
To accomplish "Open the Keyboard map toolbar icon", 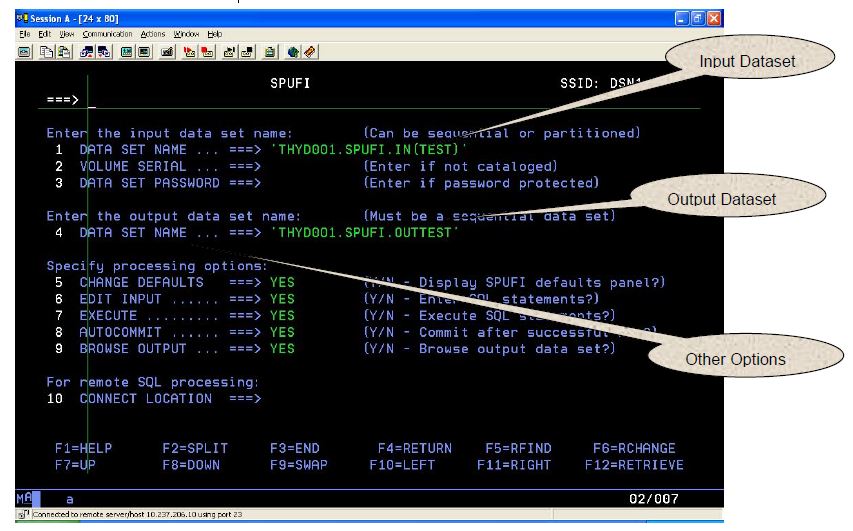I will tap(167, 52).
